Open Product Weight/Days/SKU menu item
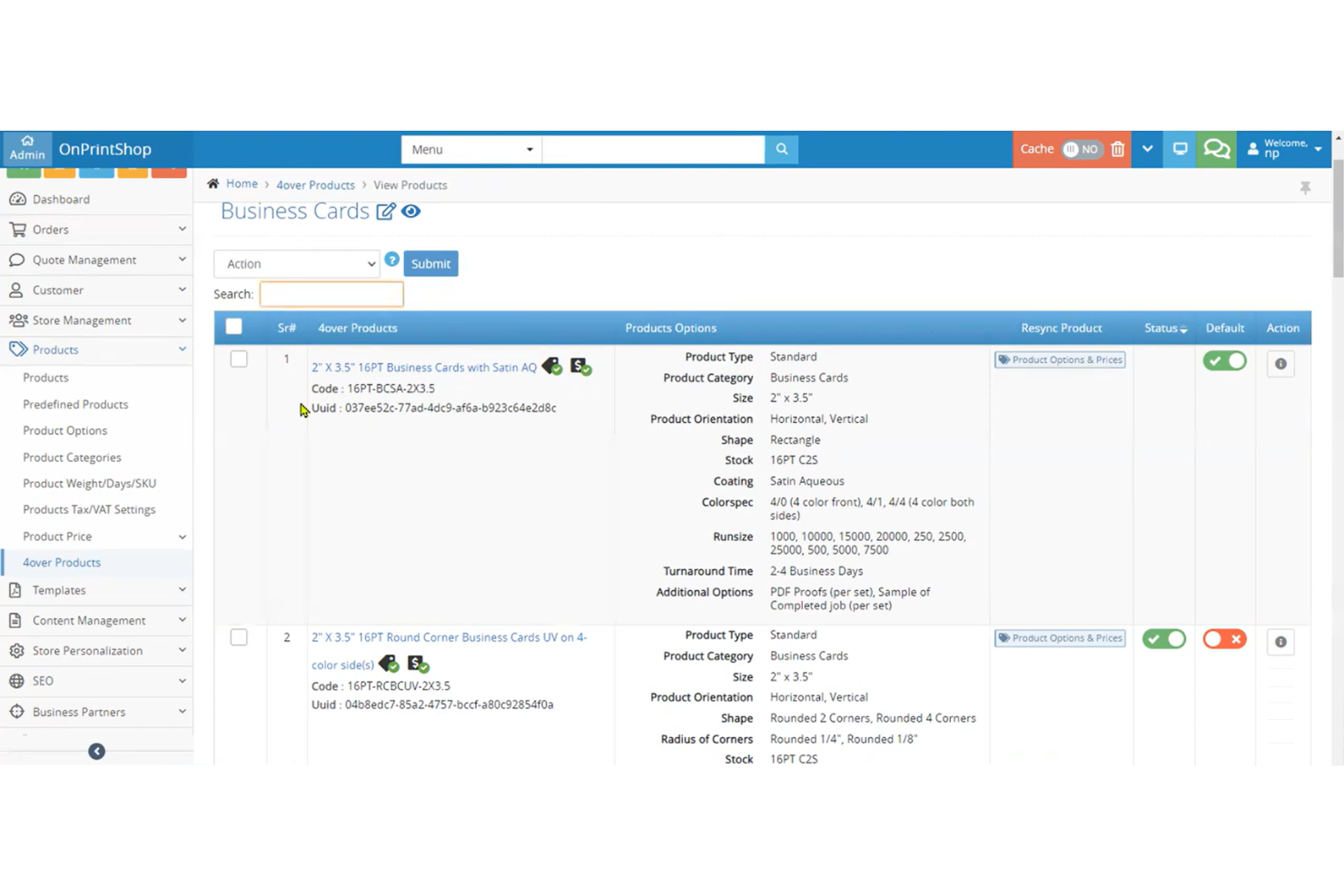Screen dimensions: 1344x896 point(89,483)
